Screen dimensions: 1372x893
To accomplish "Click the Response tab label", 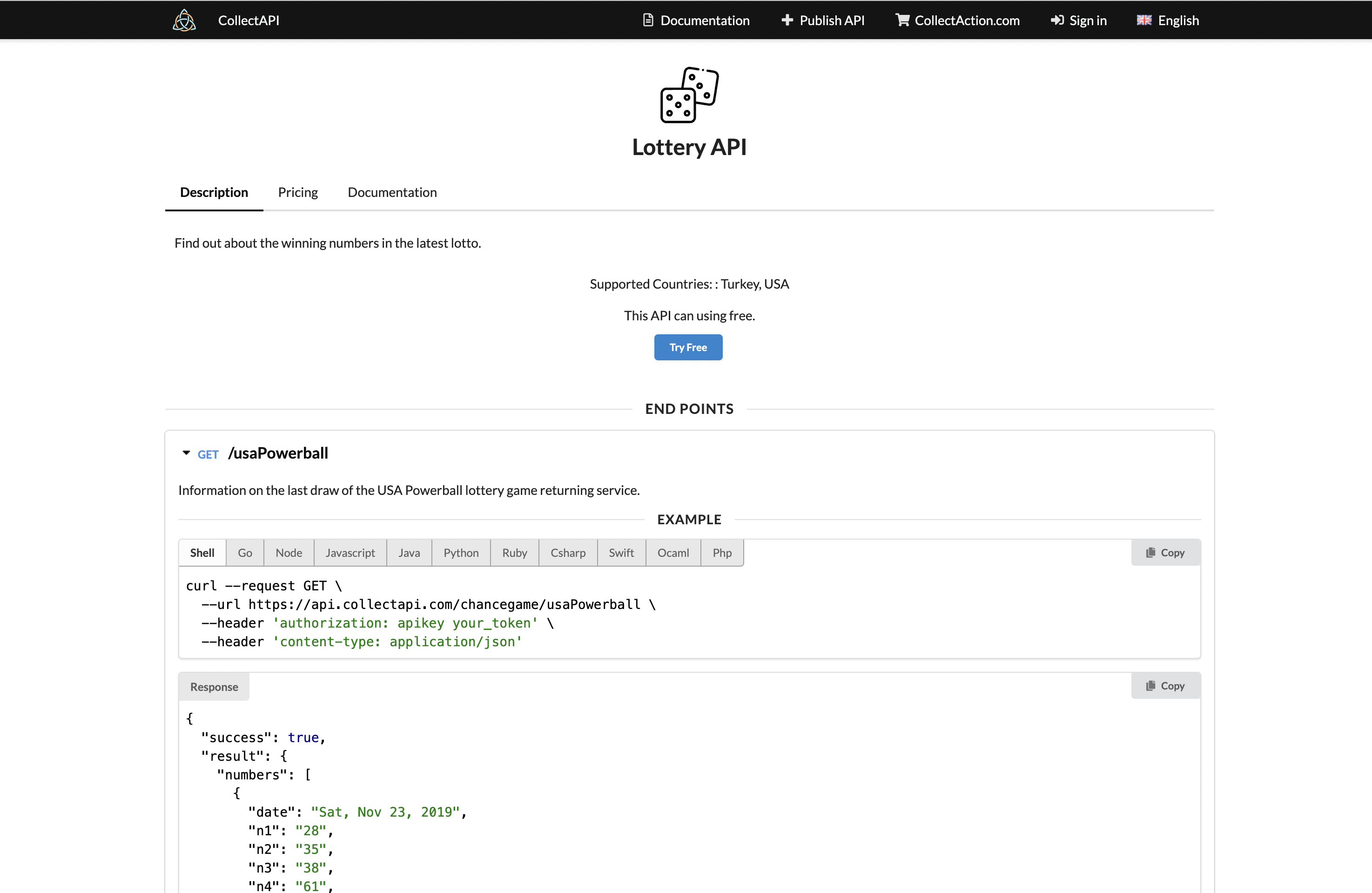I will point(214,686).
